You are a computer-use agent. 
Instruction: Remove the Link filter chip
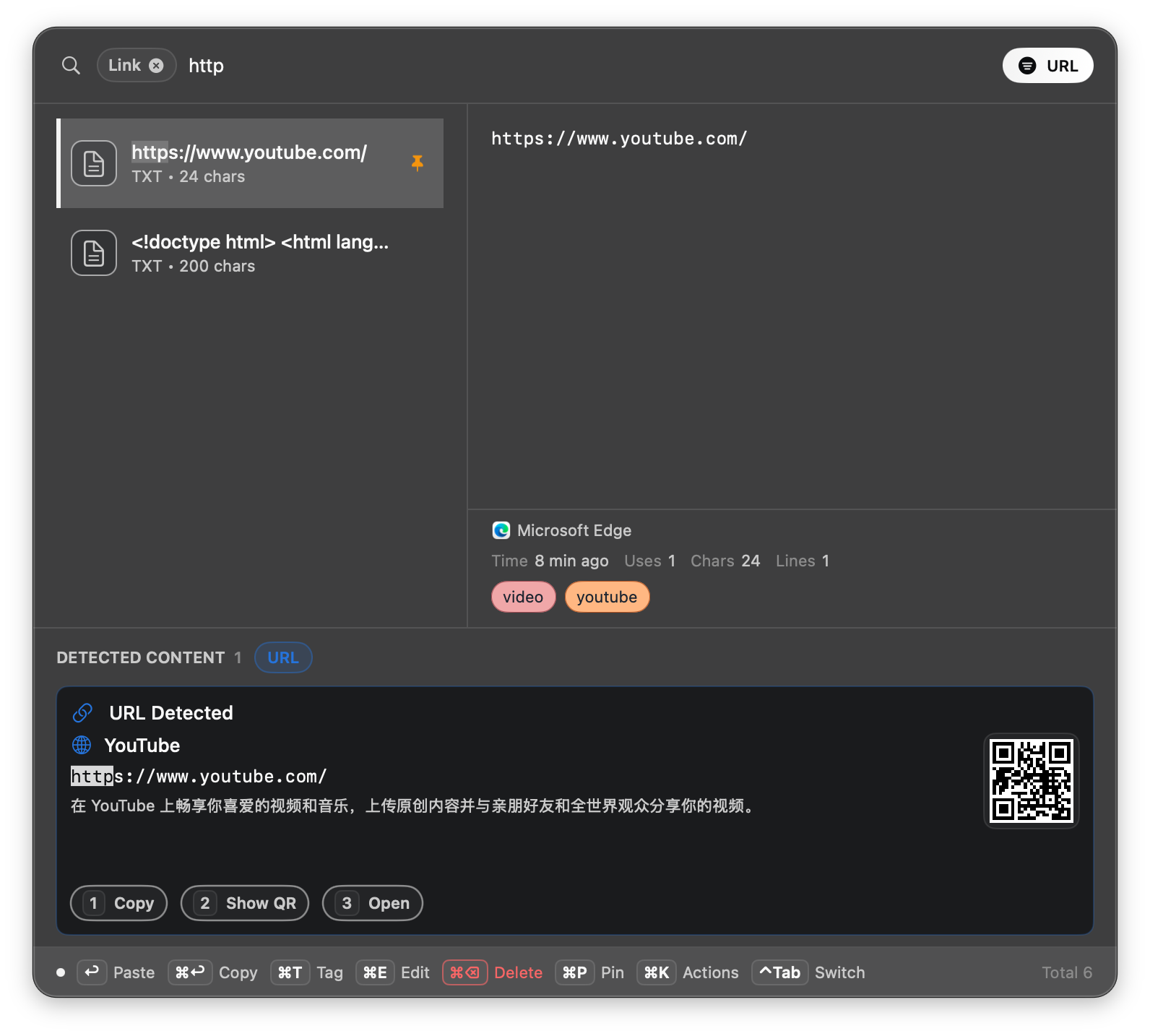click(156, 66)
